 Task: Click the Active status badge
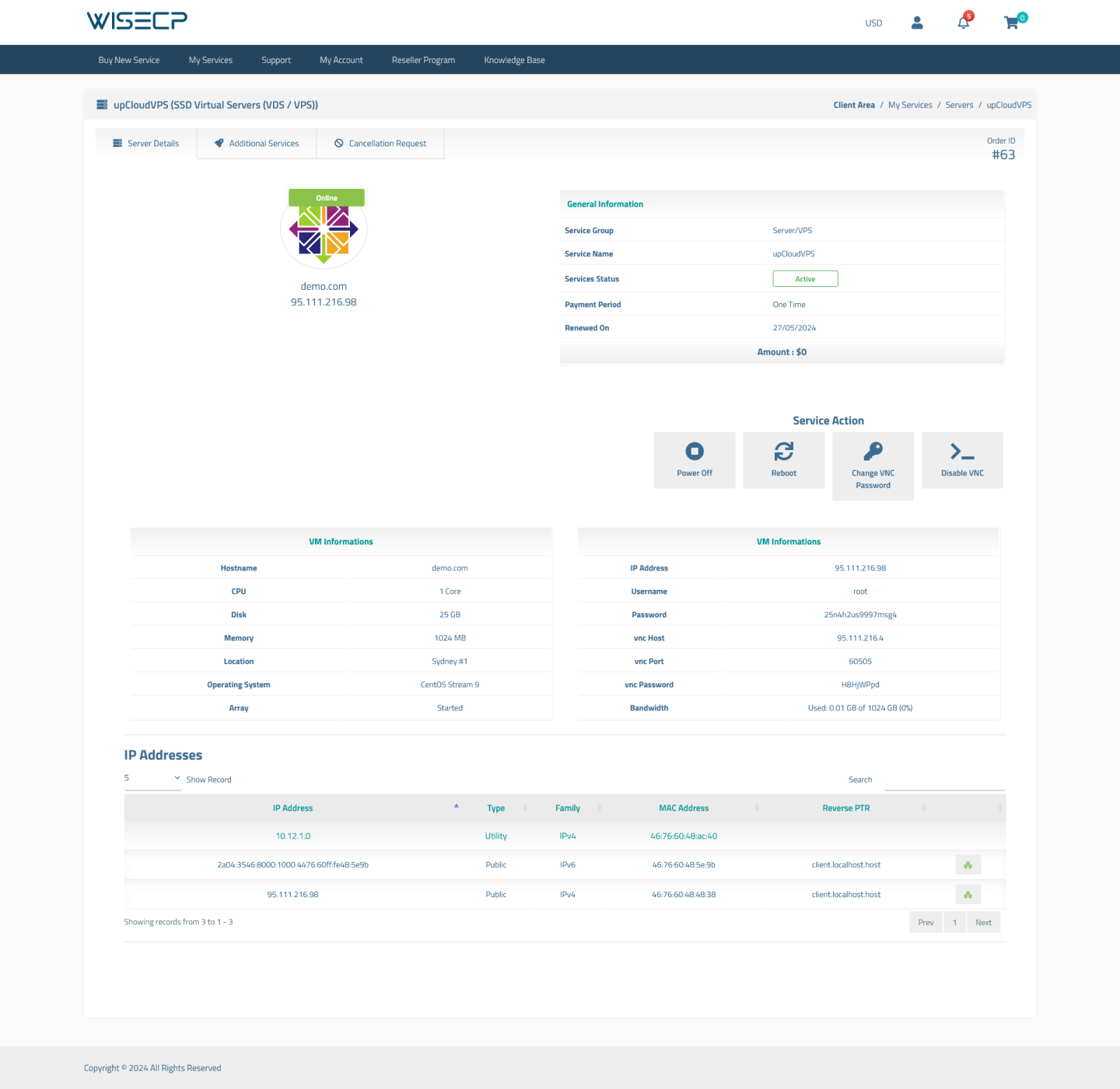805,279
